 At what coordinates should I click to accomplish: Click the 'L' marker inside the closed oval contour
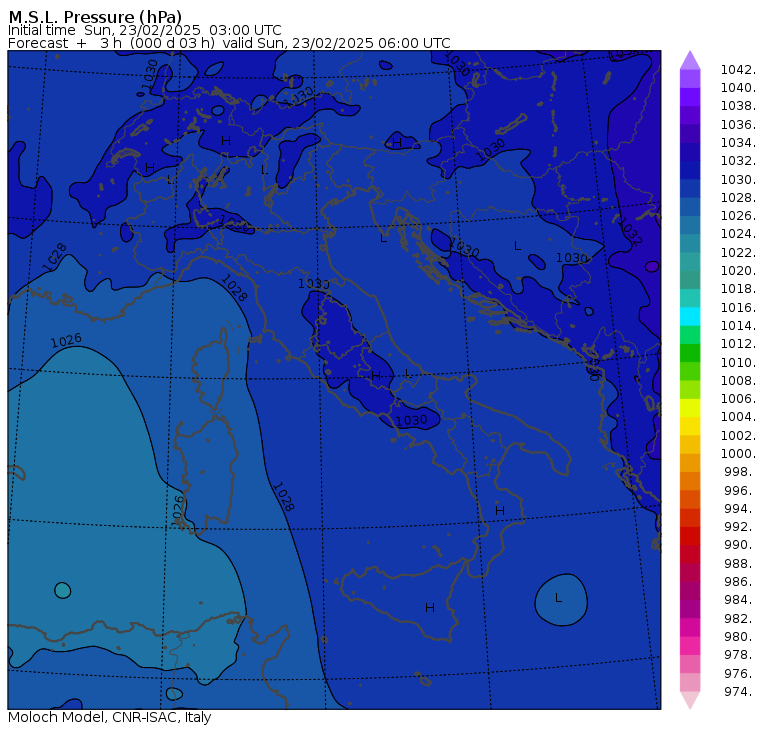pyautogui.click(x=558, y=598)
